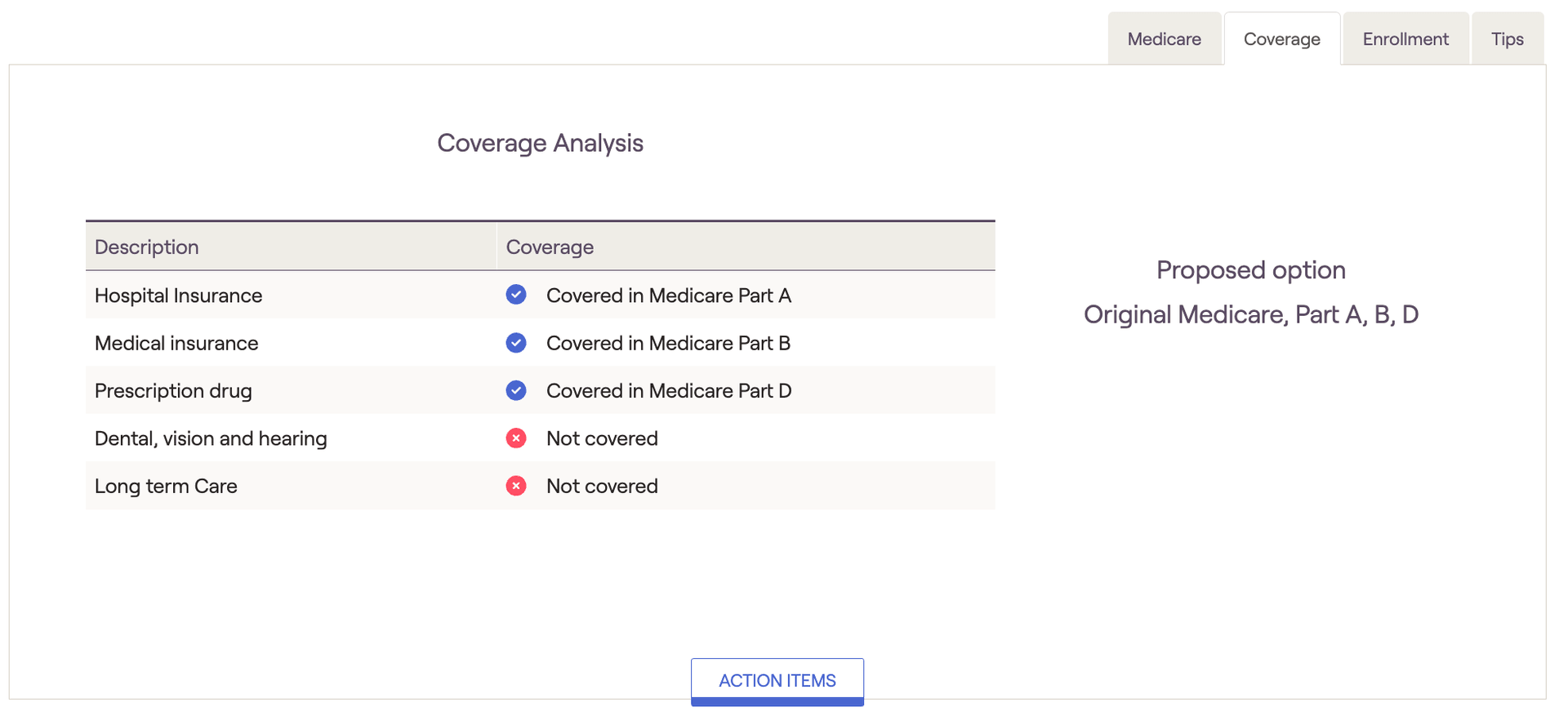Click the ACTION ITEMS button

777,681
